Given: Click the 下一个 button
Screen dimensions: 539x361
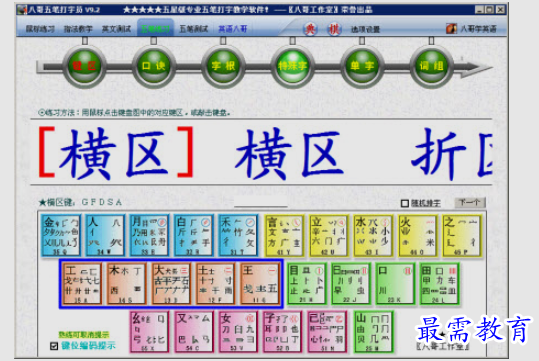Looking at the screenshot, I should 470,203.
